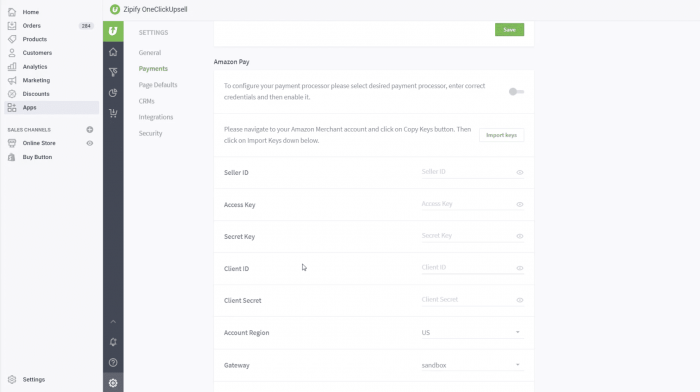Open the funnels icon in dark bar
Screen dimensions: 700x392
coord(113,72)
